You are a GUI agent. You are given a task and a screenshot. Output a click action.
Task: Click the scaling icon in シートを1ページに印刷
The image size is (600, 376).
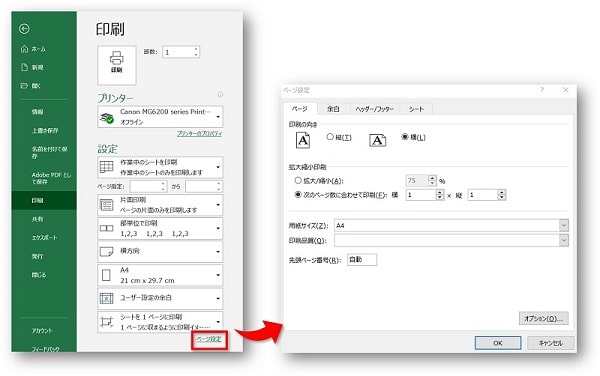(x=106, y=322)
